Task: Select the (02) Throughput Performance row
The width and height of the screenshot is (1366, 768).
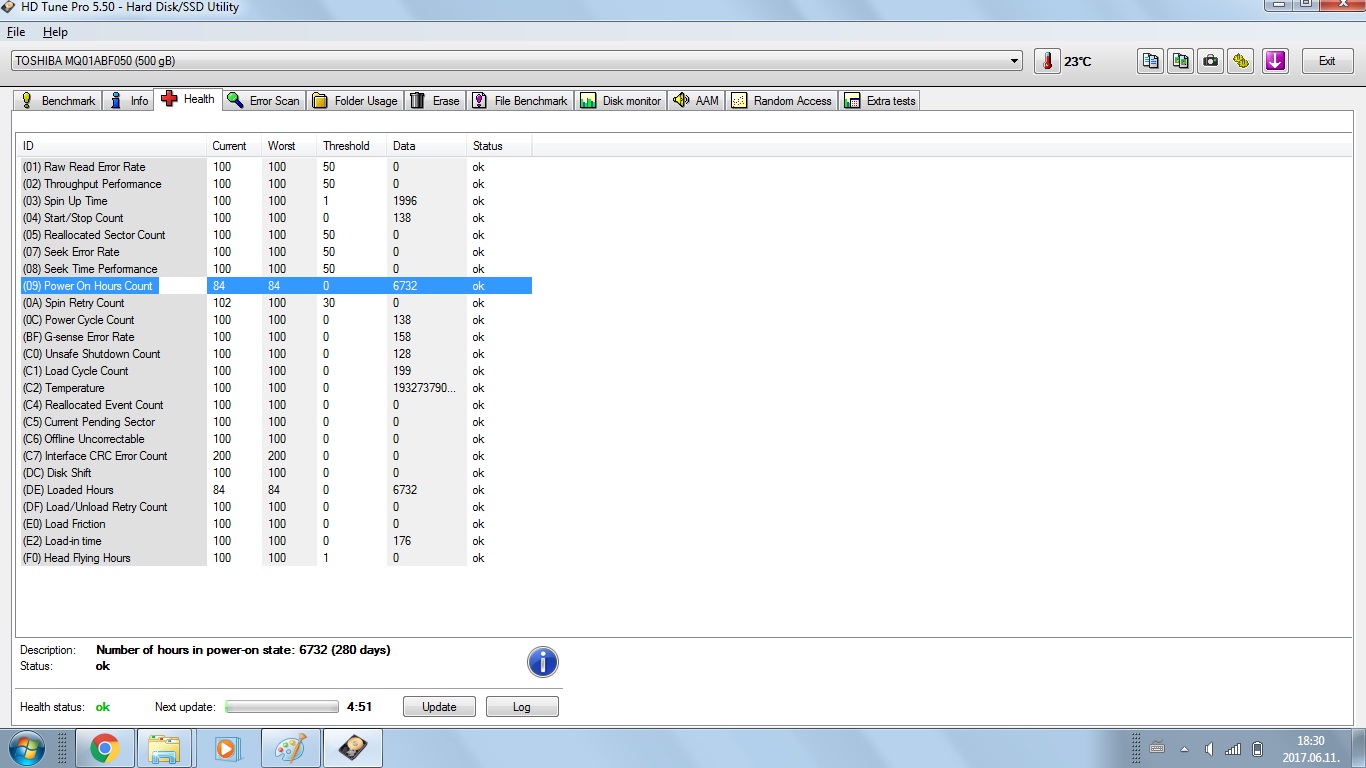Action: click(276, 184)
